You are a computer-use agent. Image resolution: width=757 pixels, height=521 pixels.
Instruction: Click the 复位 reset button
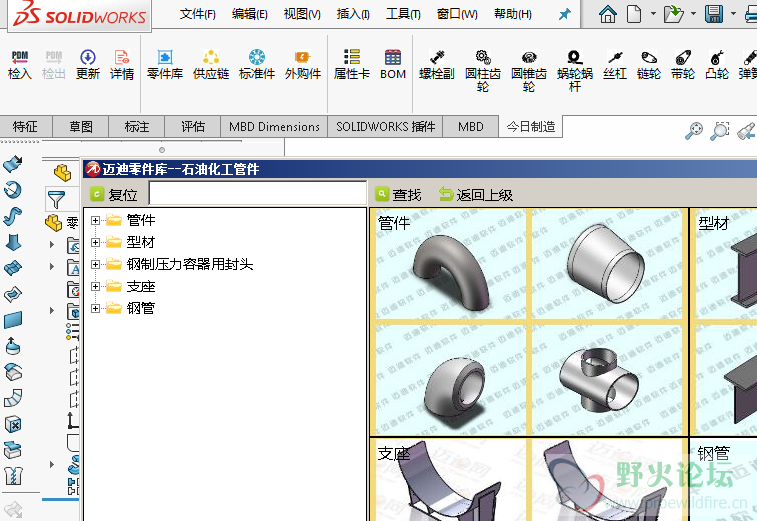tap(114, 195)
